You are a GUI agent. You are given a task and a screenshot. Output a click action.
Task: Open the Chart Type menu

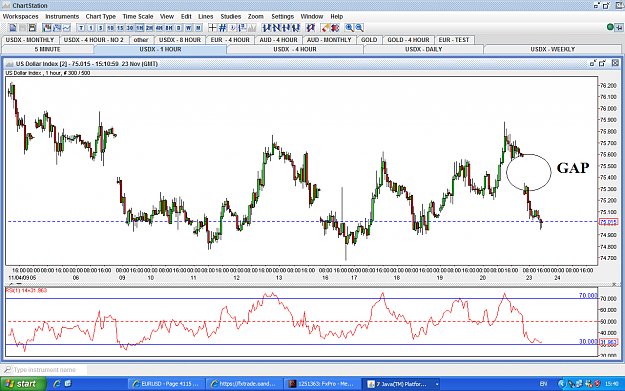[100, 16]
